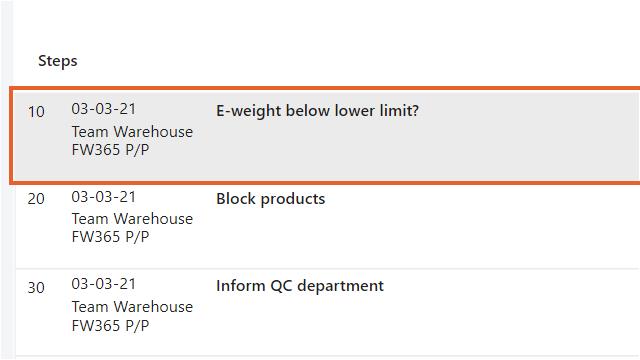
Task: Select the highlighted step 10 row
Action: pos(325,136)
